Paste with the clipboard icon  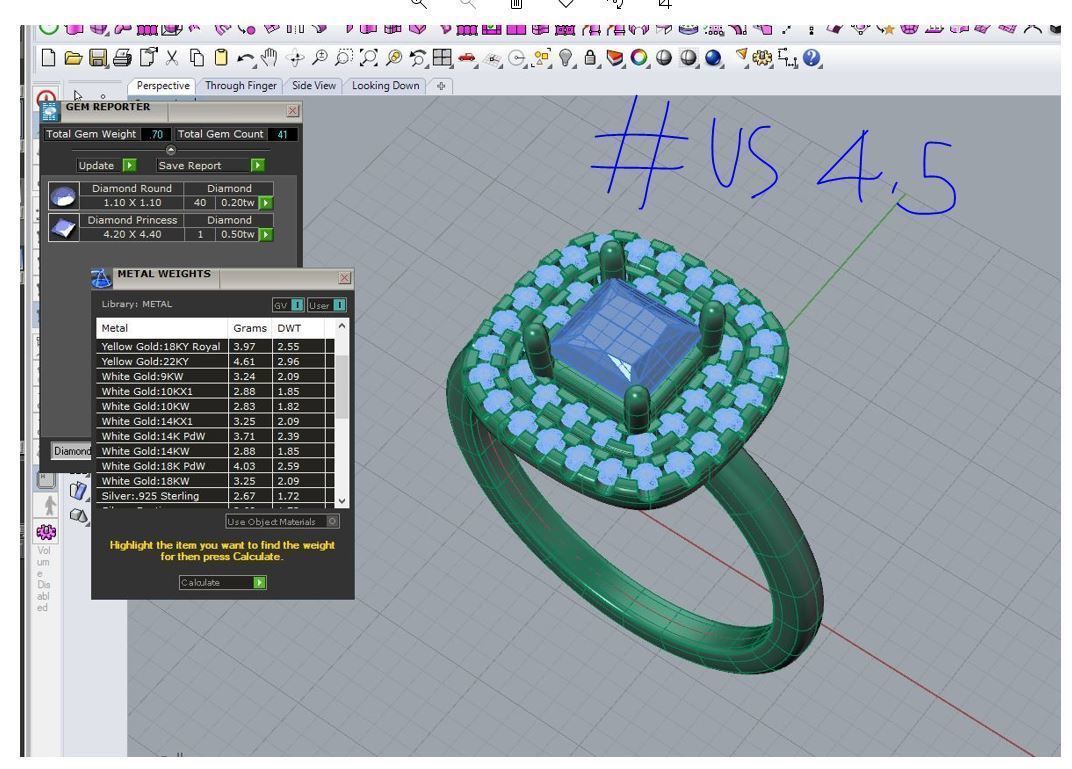[x=221, y=58]
